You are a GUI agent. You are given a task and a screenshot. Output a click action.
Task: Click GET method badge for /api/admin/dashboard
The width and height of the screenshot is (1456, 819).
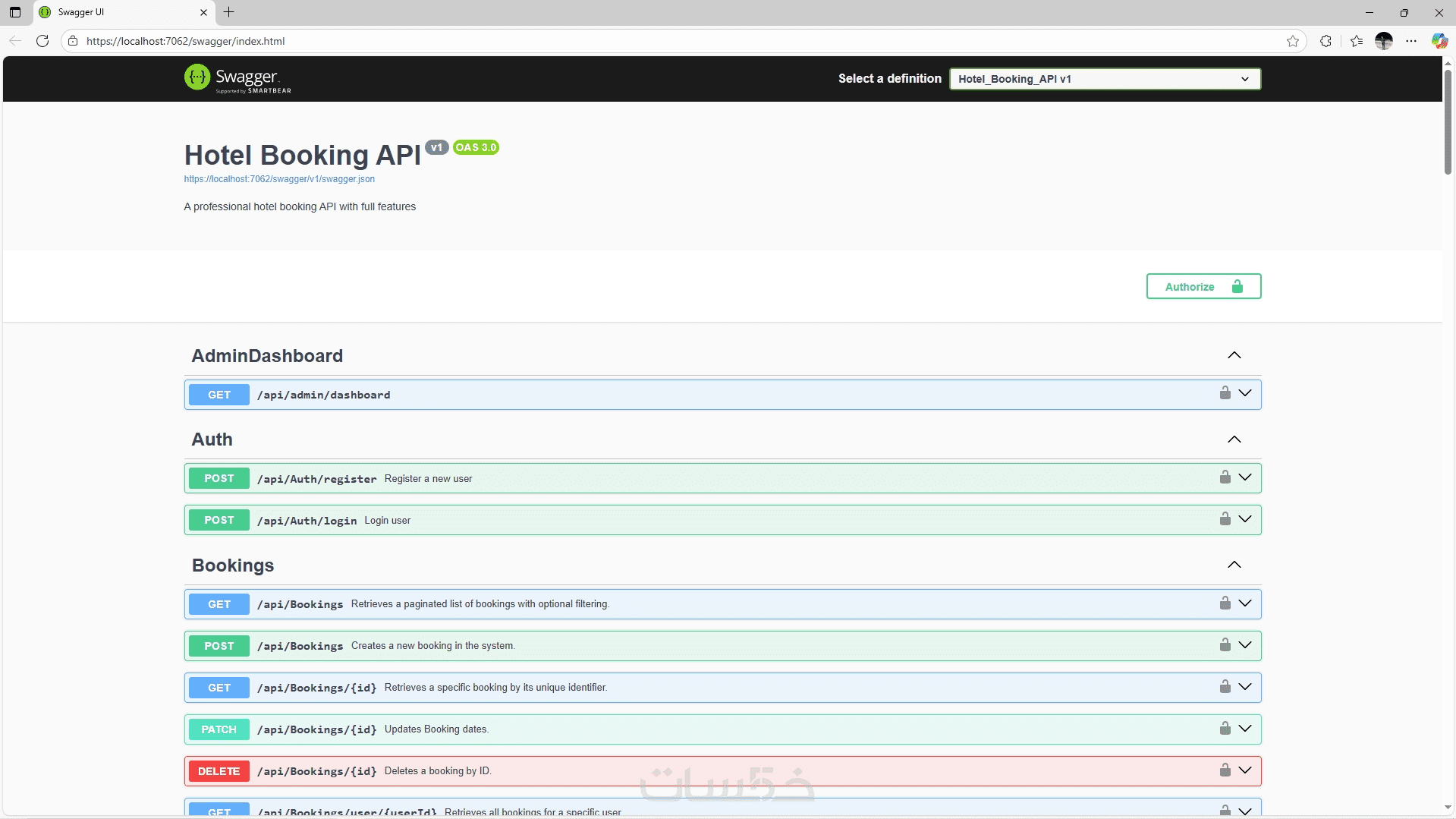[219, 395]
